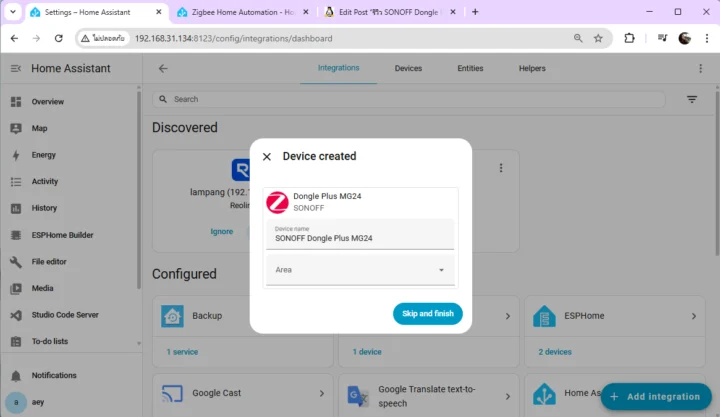
Task: Click the integrations Search field
Action: [x=409, y=99]
